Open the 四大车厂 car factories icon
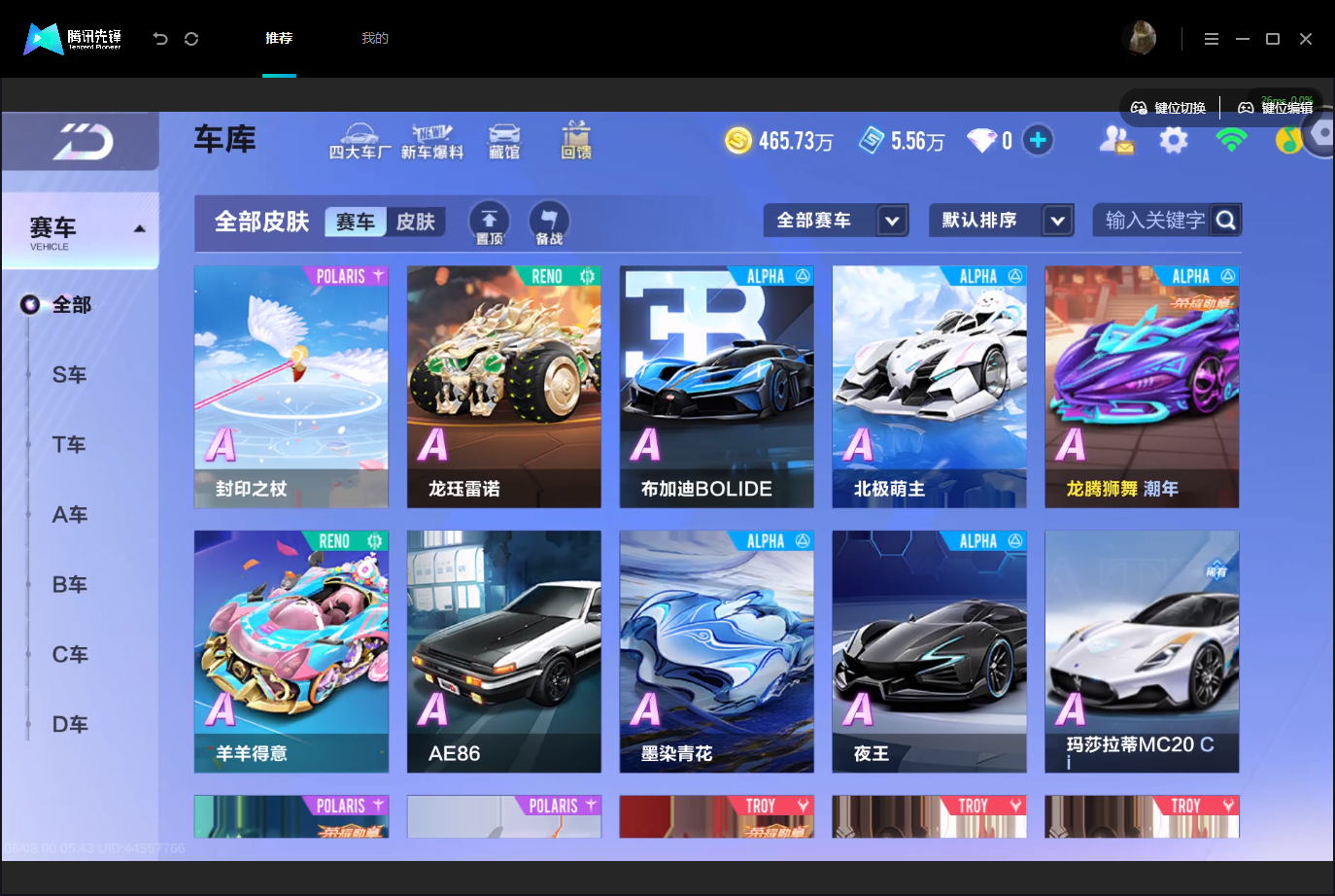The width and height of the screenshot is (1335, 896). pyautogui.click(x=359, y=142)
